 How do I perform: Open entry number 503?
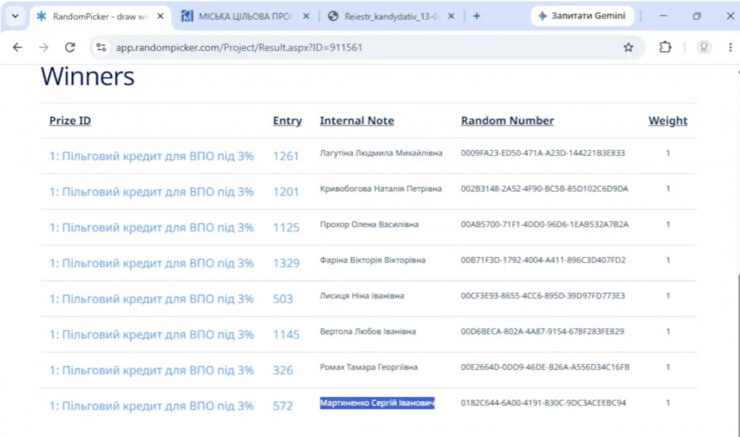tap(283, 299)
